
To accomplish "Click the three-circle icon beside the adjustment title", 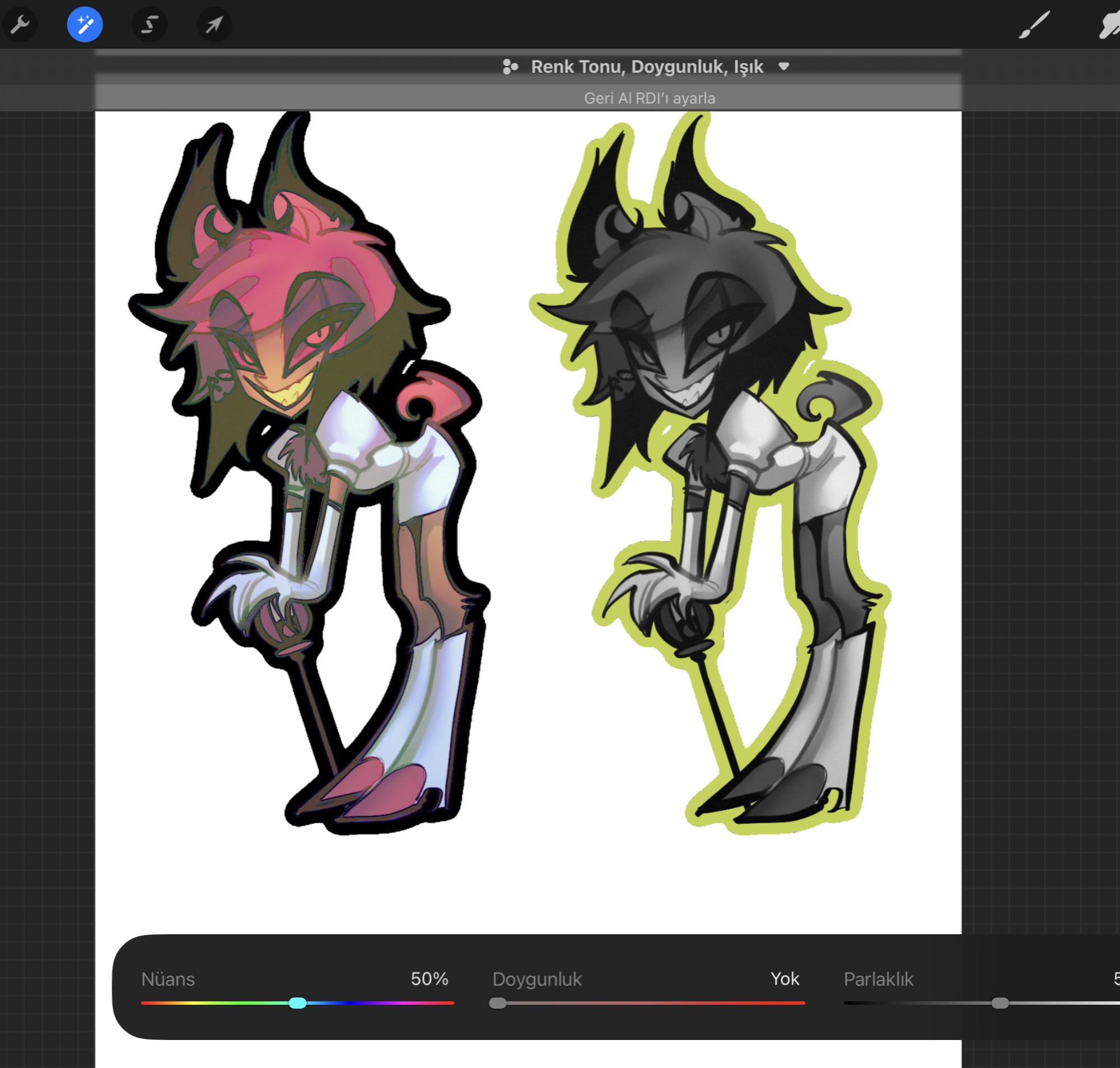I will (x=510, y=67).
